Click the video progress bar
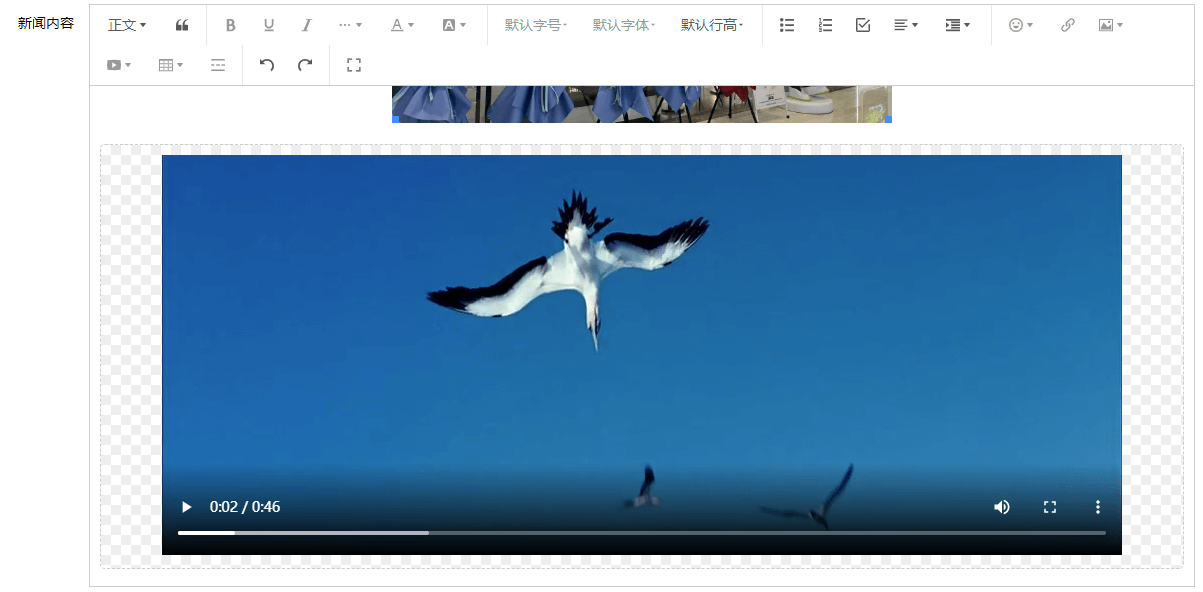The image size is (1203, 592). 640,533
